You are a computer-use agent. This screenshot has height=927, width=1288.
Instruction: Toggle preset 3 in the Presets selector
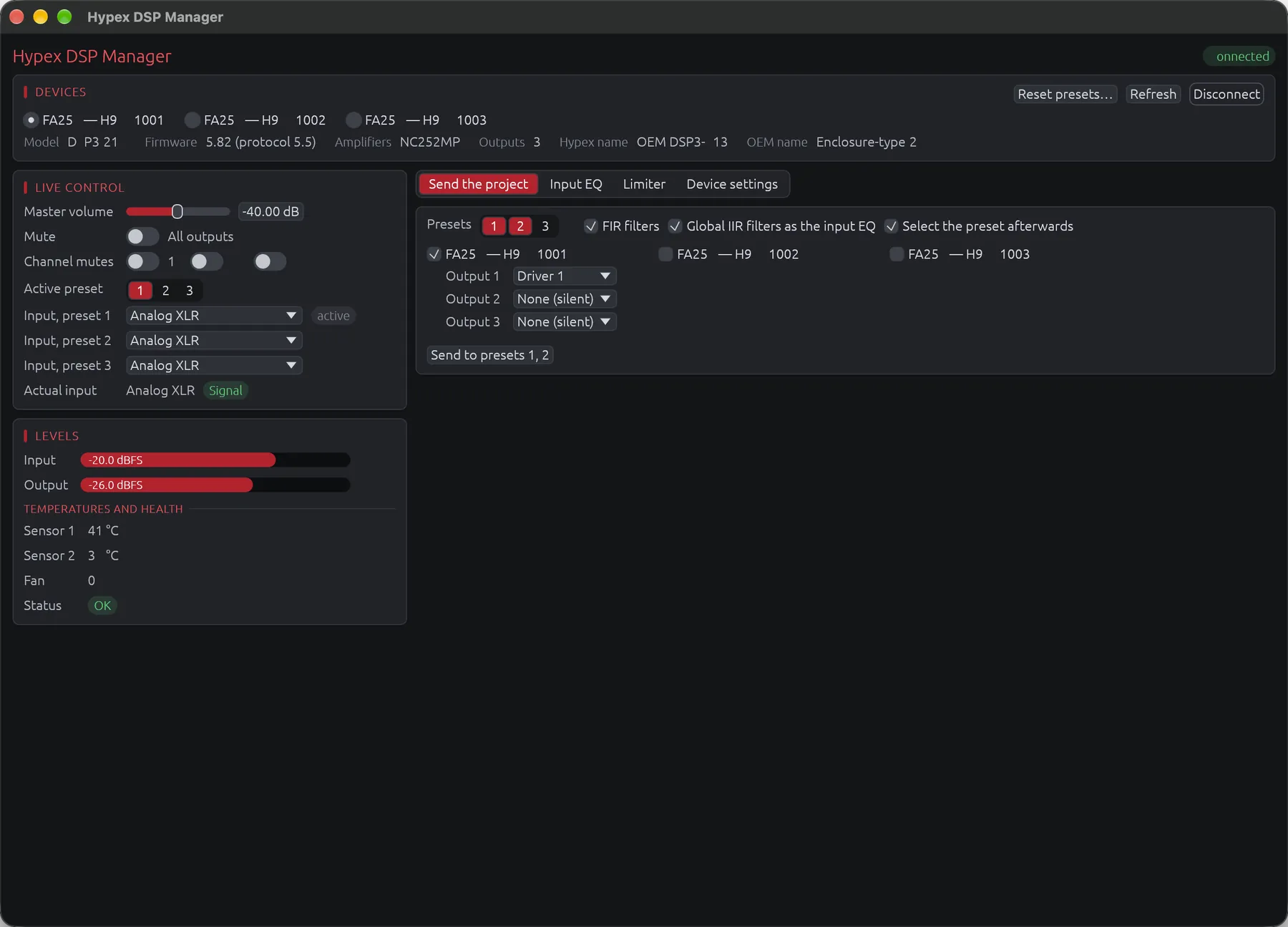tap(545, 226)
